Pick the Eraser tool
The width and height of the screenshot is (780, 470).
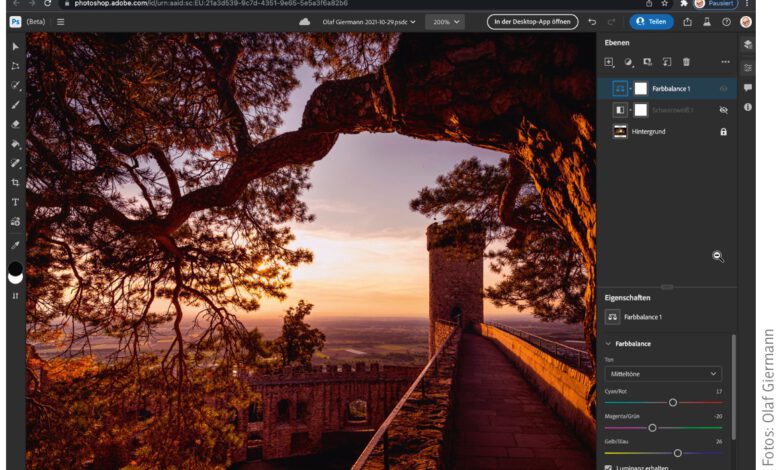pos(15,124)
